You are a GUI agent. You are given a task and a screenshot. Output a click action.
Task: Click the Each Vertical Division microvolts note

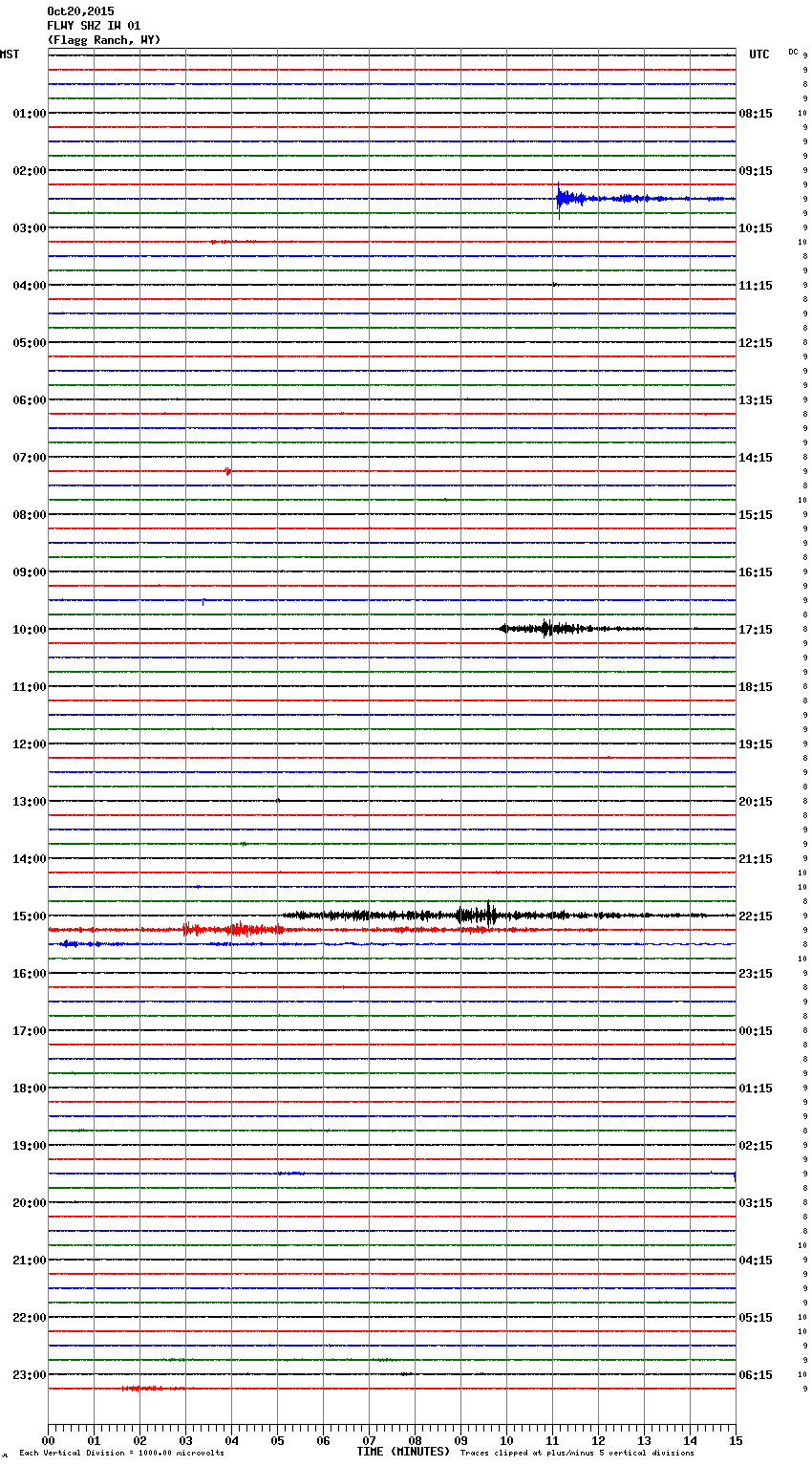coord(122,1454)
